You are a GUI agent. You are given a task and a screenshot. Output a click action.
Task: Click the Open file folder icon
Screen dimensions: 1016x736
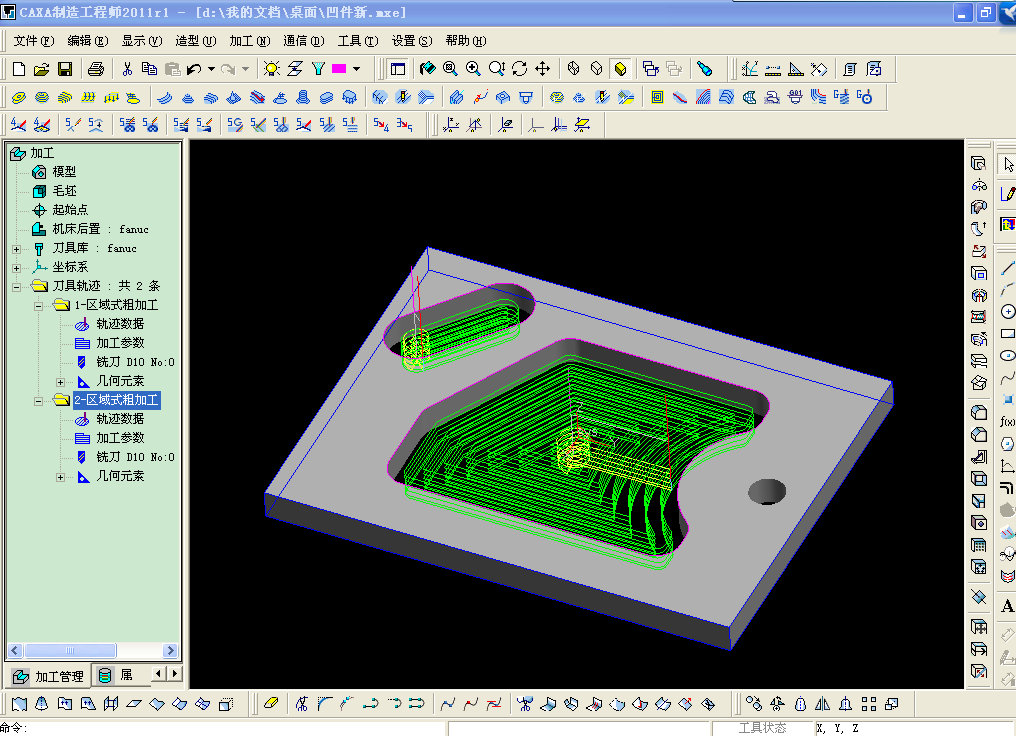pos(42,69)
